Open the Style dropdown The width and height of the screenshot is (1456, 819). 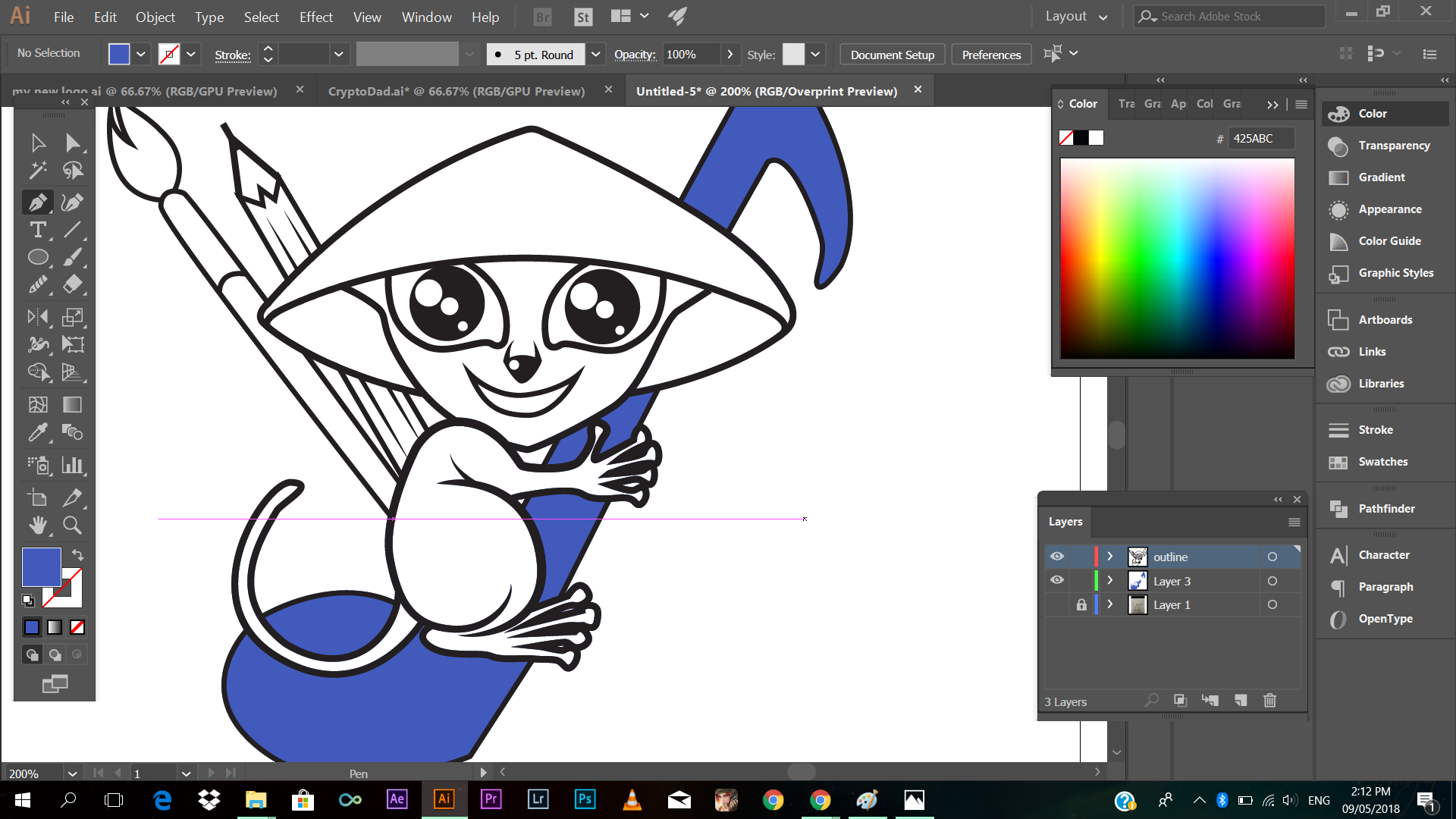[x=815, y=54]
